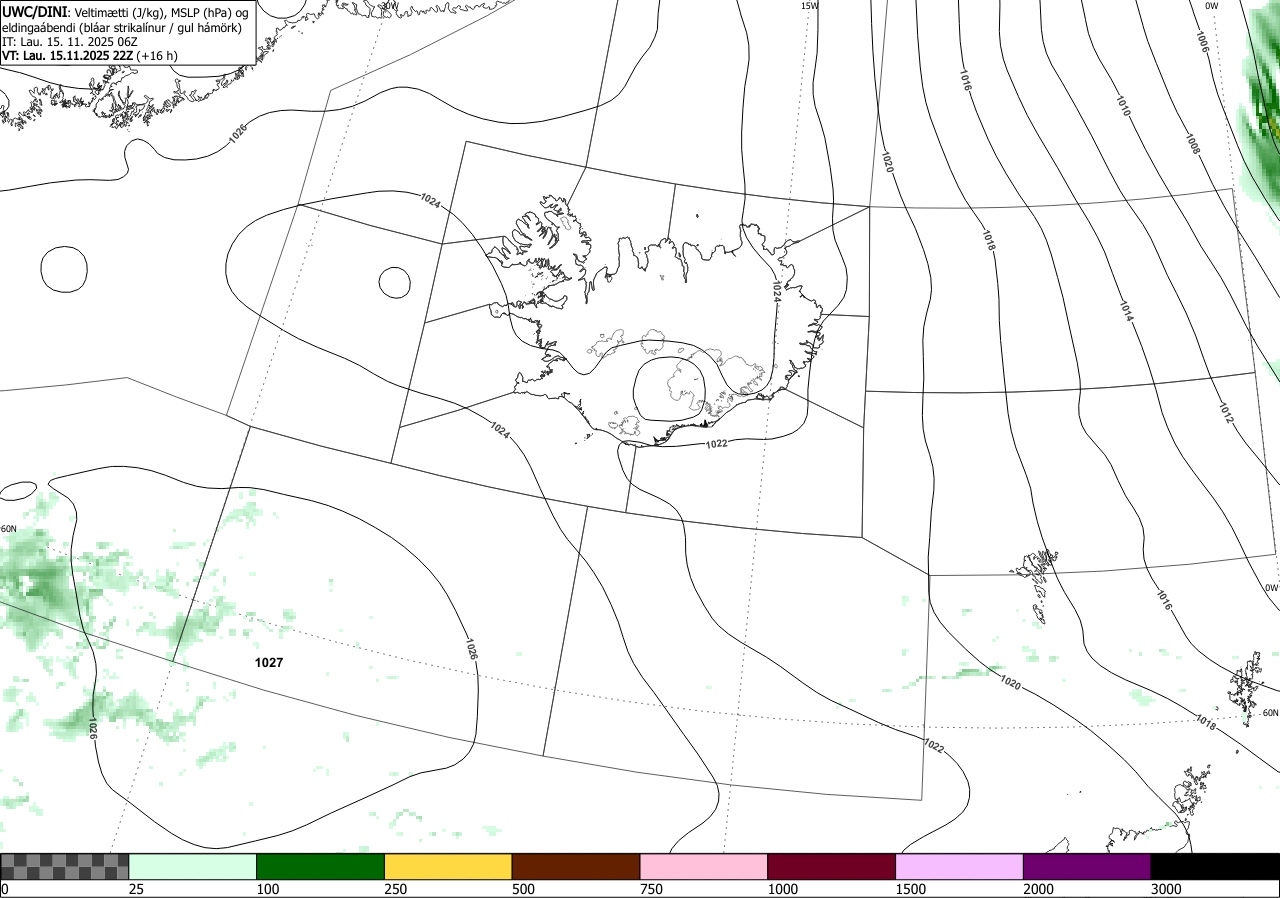Click the maroon 1000–1500 legend swatch
The width and height of the screenshot is (1280, 898).
[x=832, y=866]
